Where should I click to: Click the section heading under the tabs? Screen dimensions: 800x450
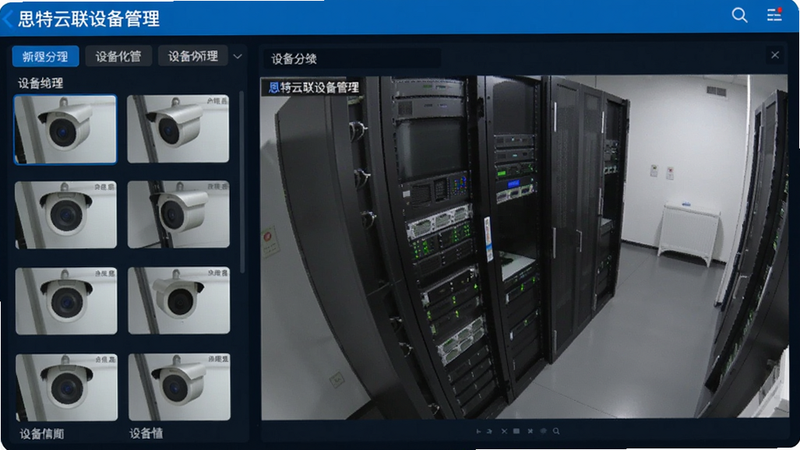(x=40, y=83)
